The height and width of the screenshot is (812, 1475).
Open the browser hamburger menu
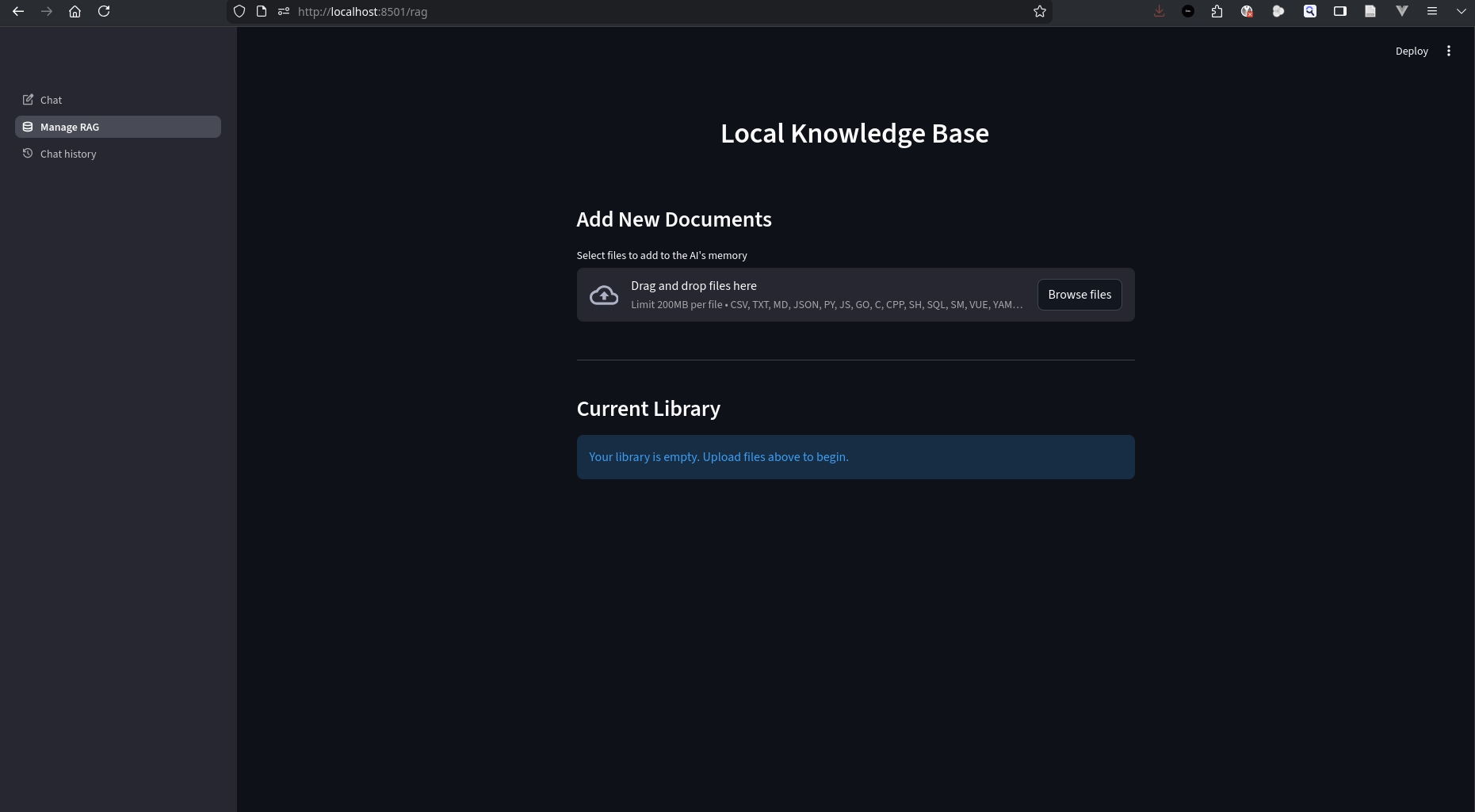click(1431, 11)
